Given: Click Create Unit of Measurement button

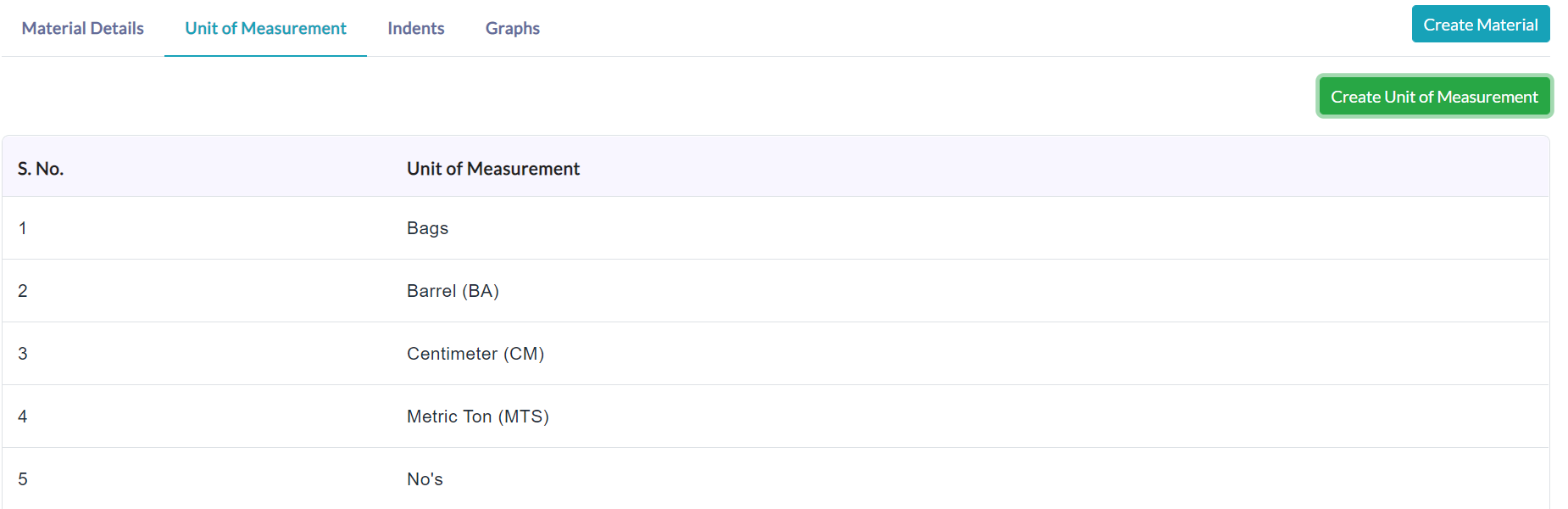Looking at the screenshot, I should pyautogui.click(x=1434, y=97).
